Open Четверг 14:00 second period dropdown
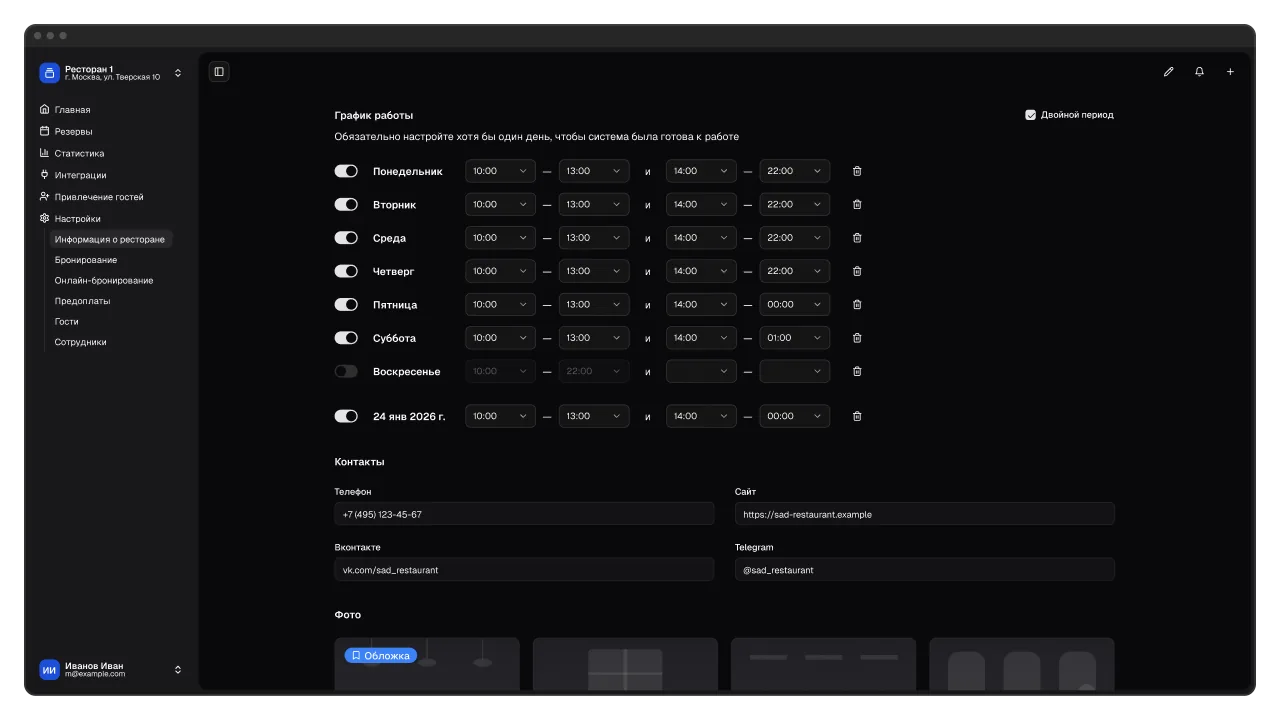 [x=701, y=271]
